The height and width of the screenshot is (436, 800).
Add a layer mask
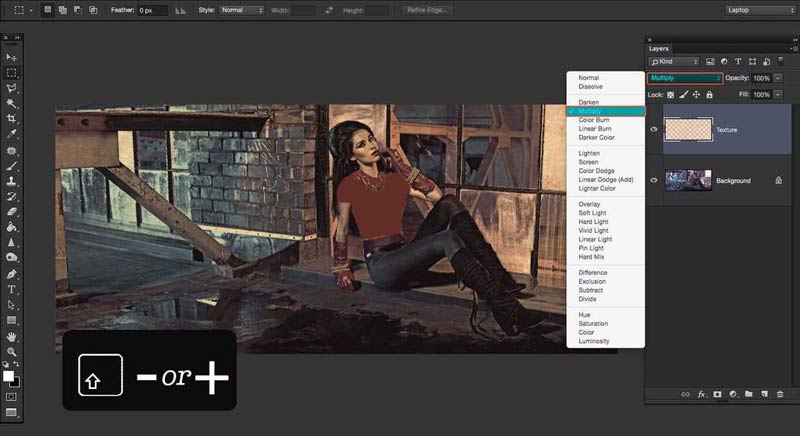click(x=716, y=394)
